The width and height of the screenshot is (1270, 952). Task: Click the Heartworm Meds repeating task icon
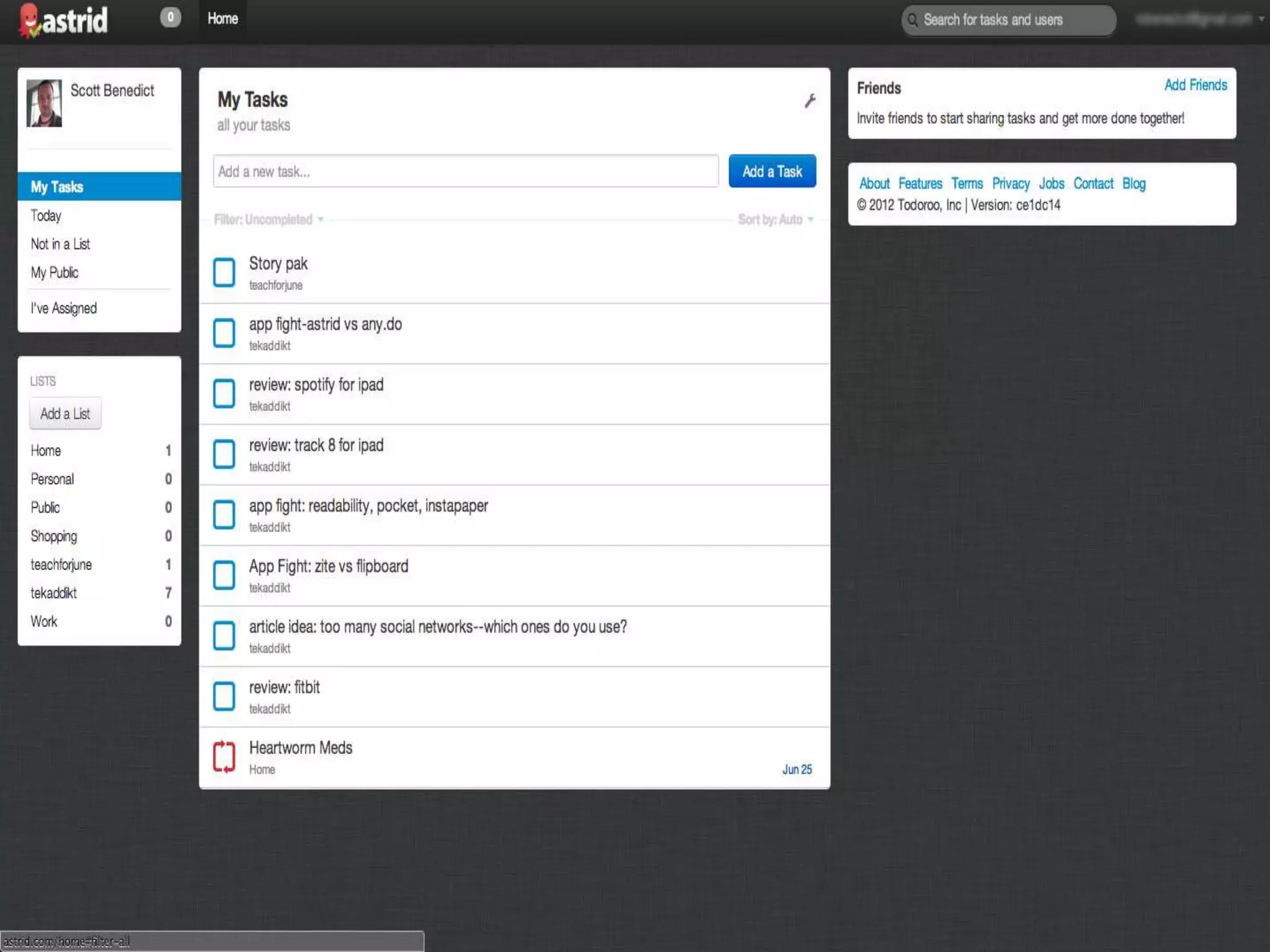(224, 757)
